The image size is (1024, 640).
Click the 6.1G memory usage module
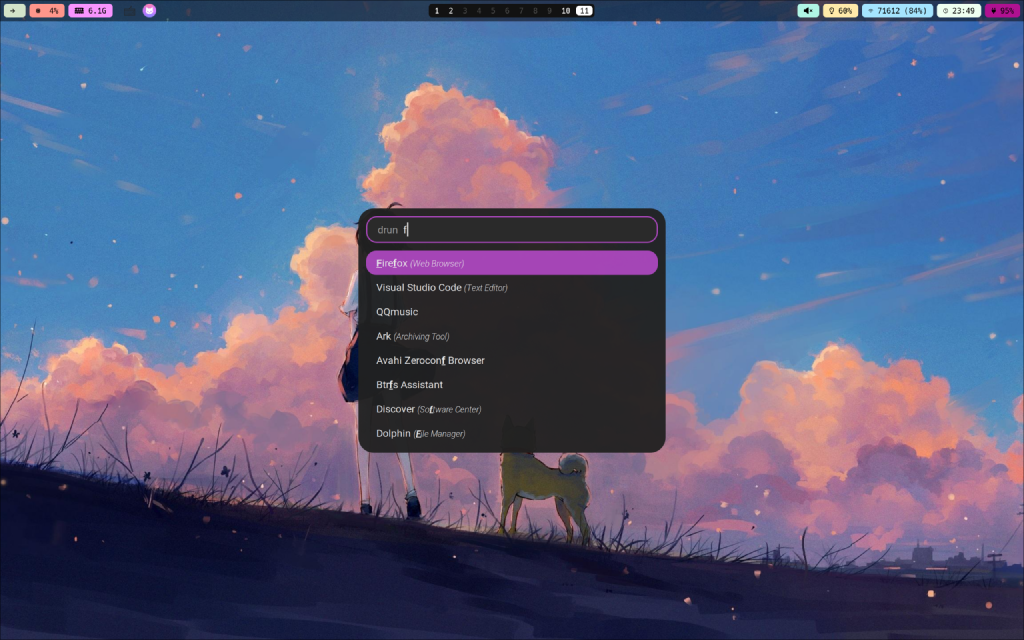click(90, 10)
